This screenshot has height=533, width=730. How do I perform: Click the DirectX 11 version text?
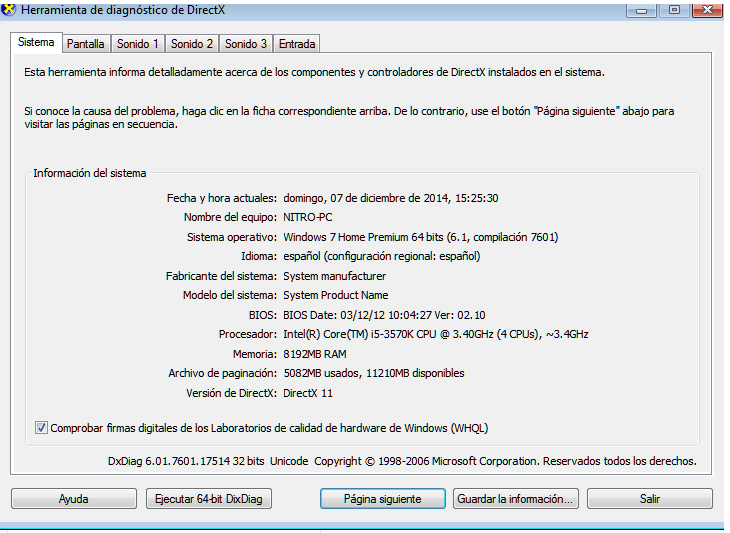308,393
